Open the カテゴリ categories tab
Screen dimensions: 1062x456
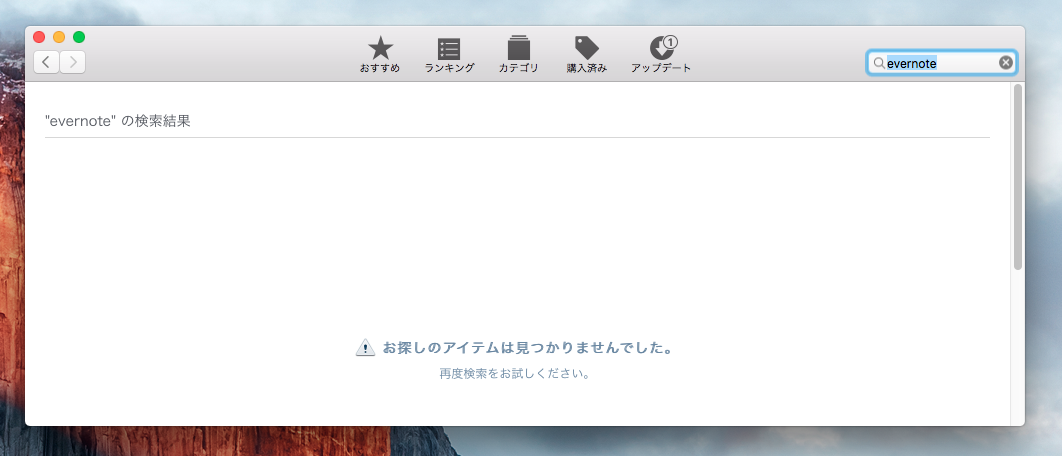519,55
